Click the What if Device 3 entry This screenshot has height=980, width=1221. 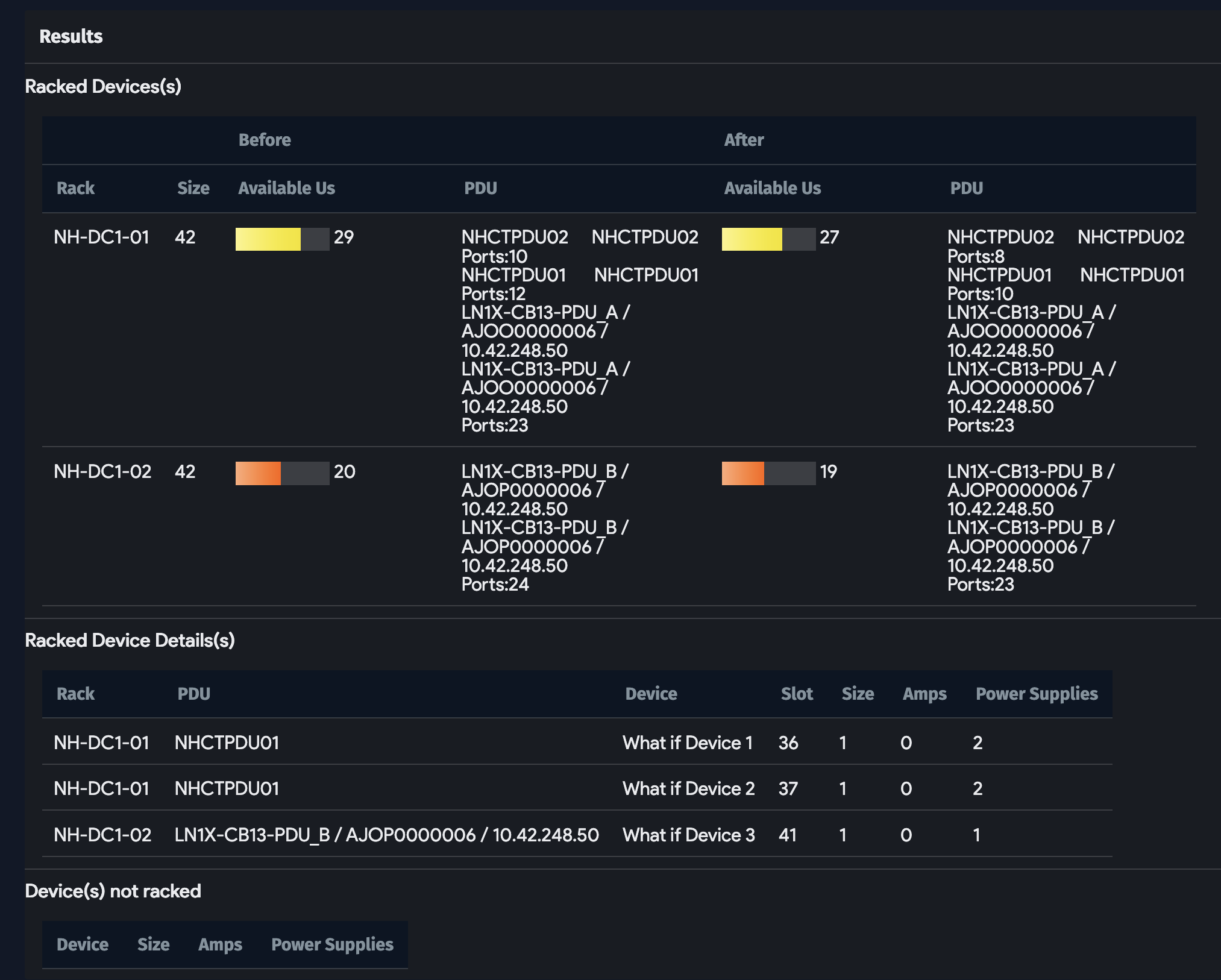point(688,835)
